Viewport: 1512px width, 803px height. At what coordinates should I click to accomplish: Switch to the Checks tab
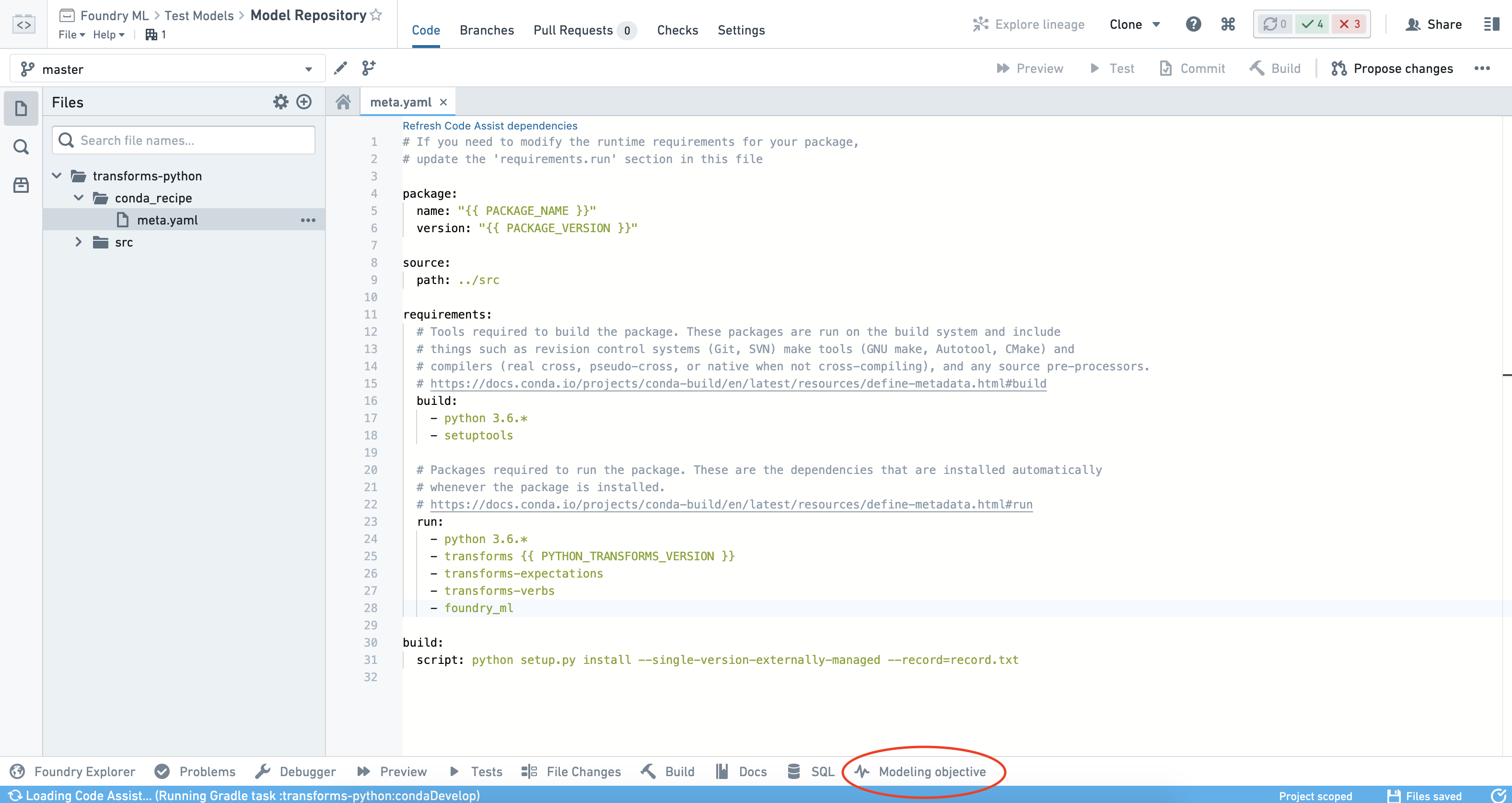coord(677,30)
